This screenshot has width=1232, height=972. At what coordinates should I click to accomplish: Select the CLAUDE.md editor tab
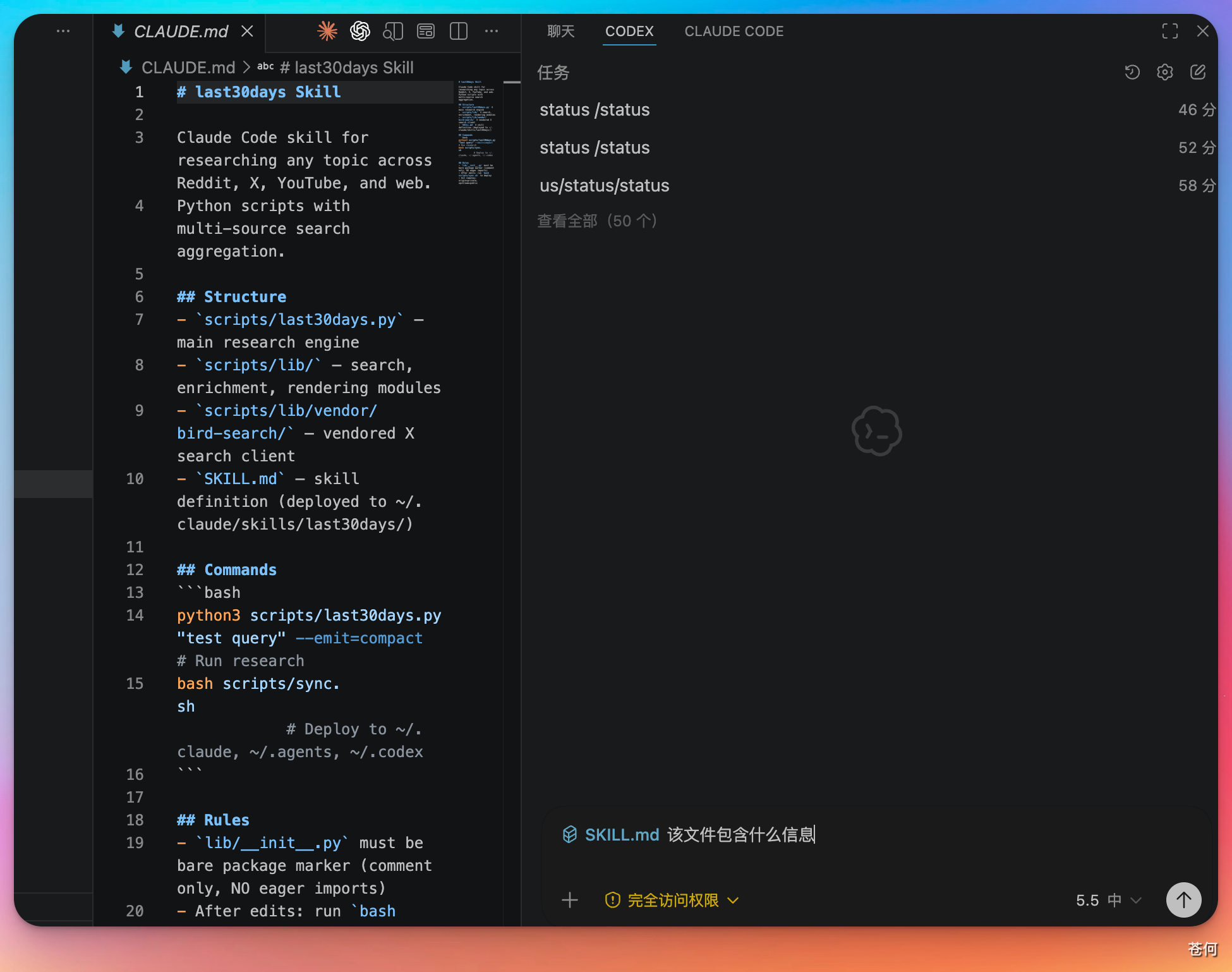pos(181,32)
